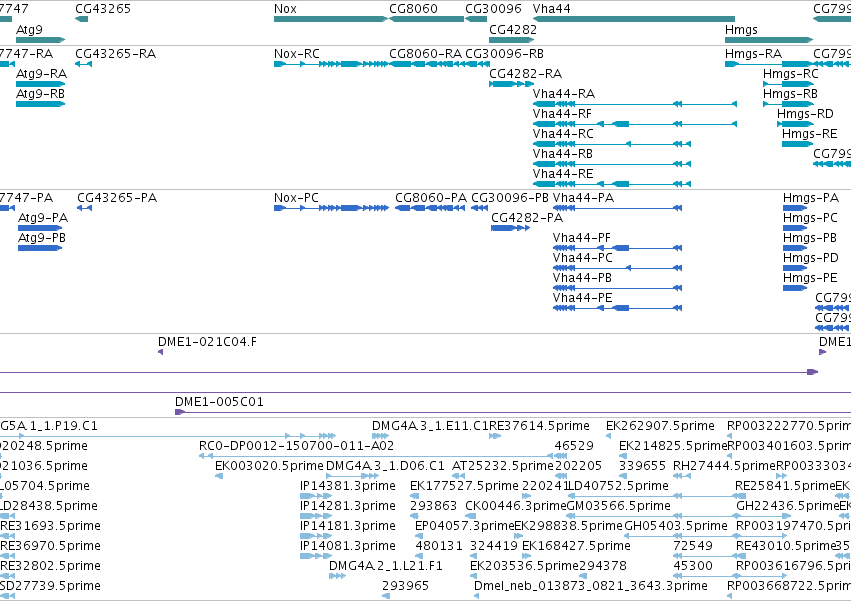Click the RE37614.5prime EST
Image resolution: width=851 pixels, height=601 pixels.
[495, 436]
